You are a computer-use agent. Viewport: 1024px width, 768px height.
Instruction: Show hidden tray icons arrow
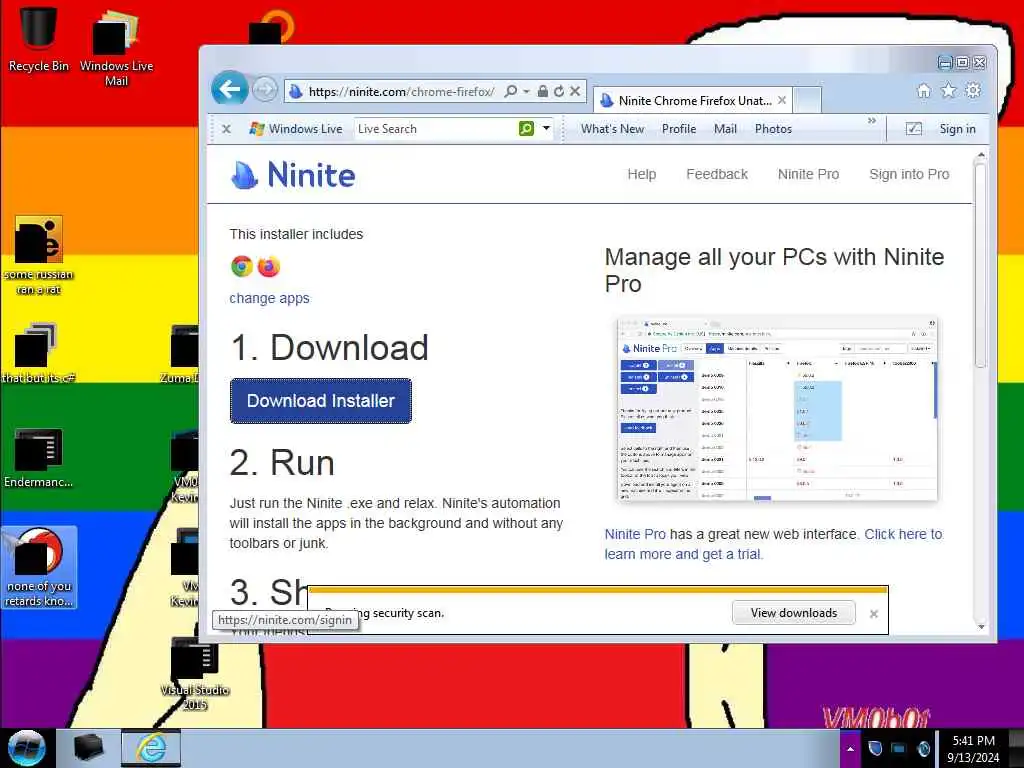[850, 749]
